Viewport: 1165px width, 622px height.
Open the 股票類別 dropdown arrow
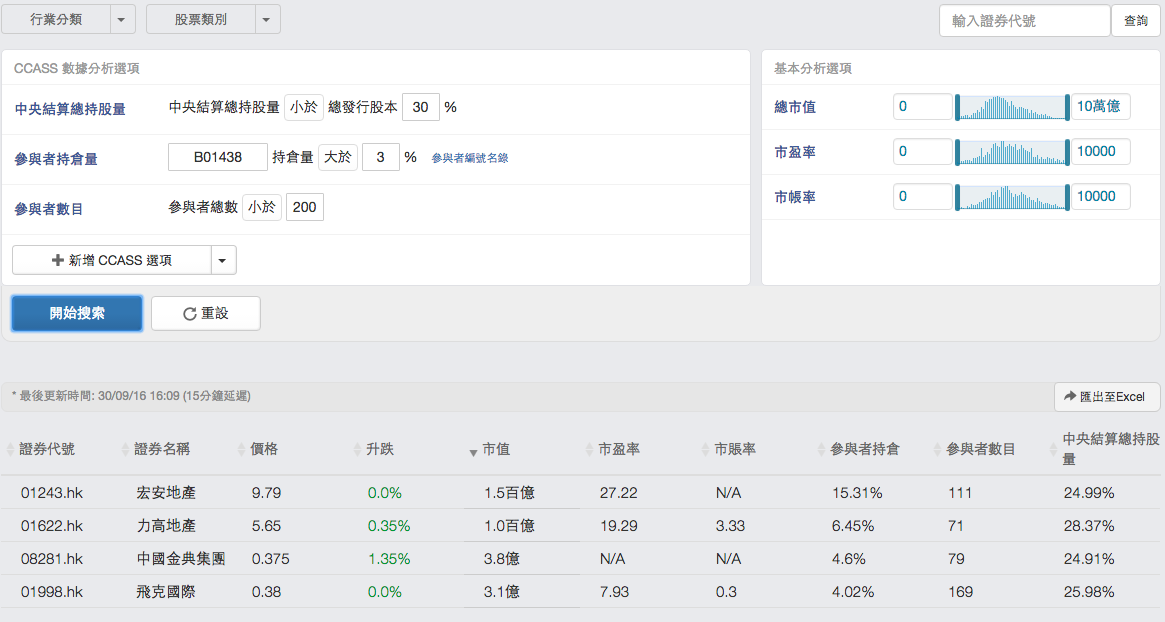(x=267, y=19)
